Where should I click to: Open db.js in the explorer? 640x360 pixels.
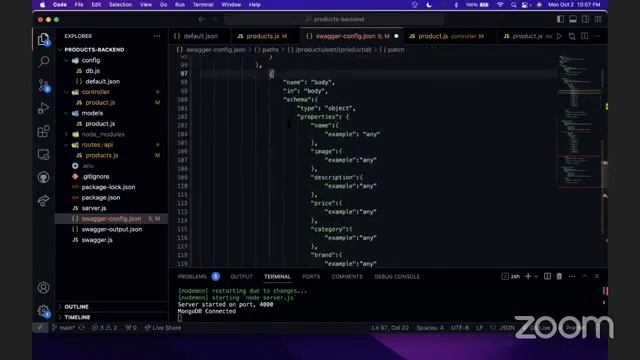point(92,71)
